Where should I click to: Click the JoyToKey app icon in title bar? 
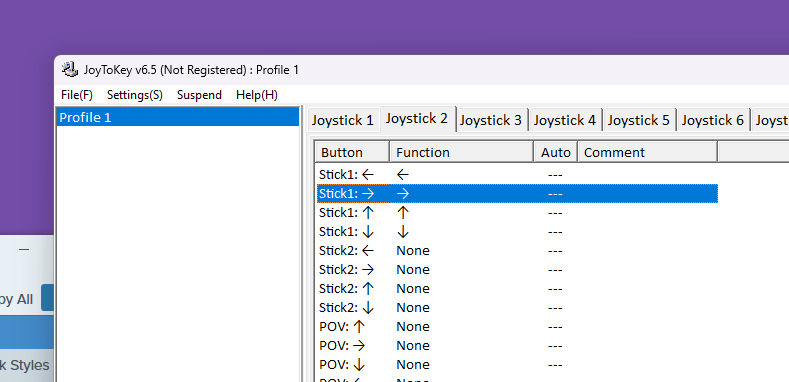[69, 69]
